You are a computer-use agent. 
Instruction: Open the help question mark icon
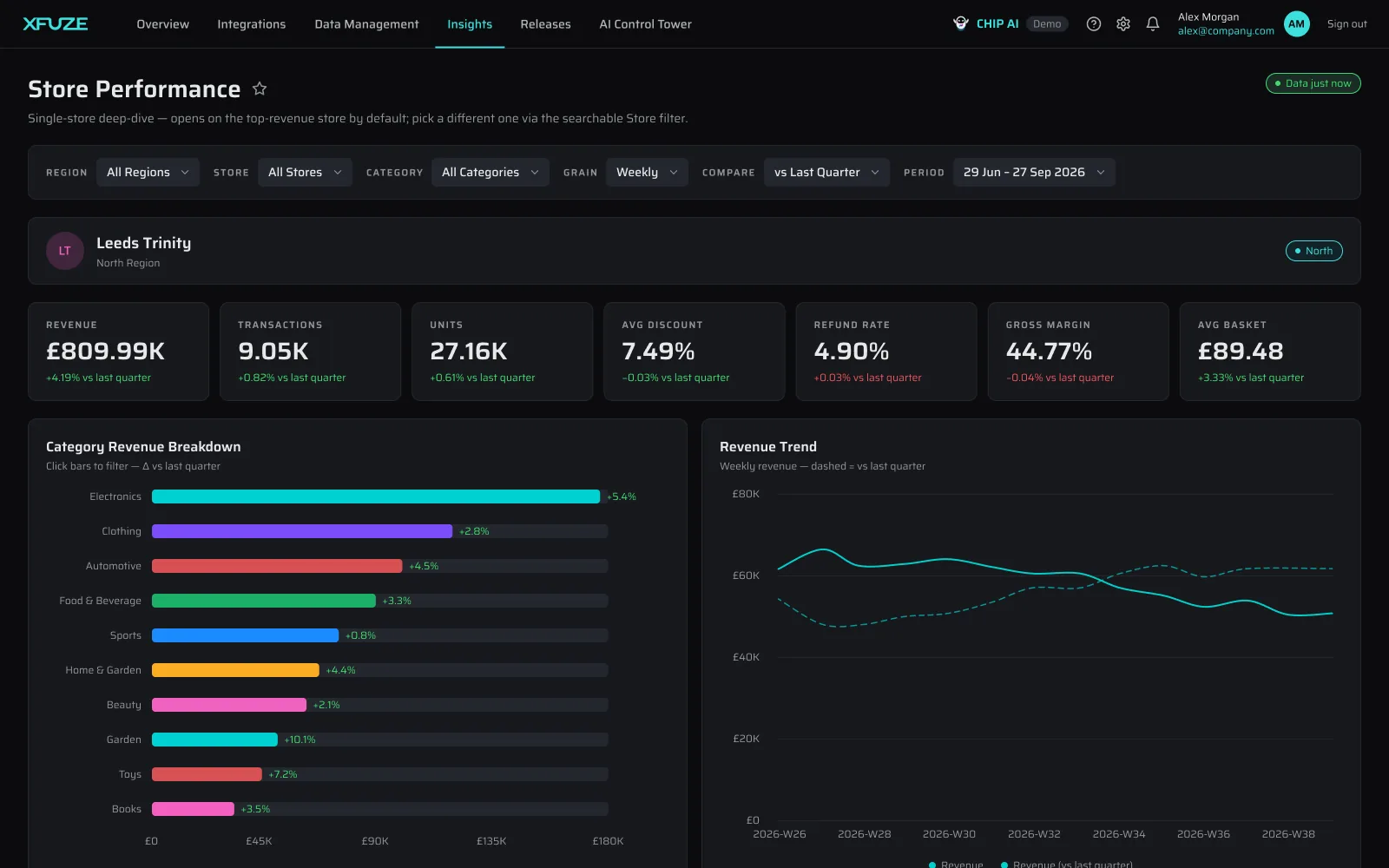click(x=1094, y=24)
